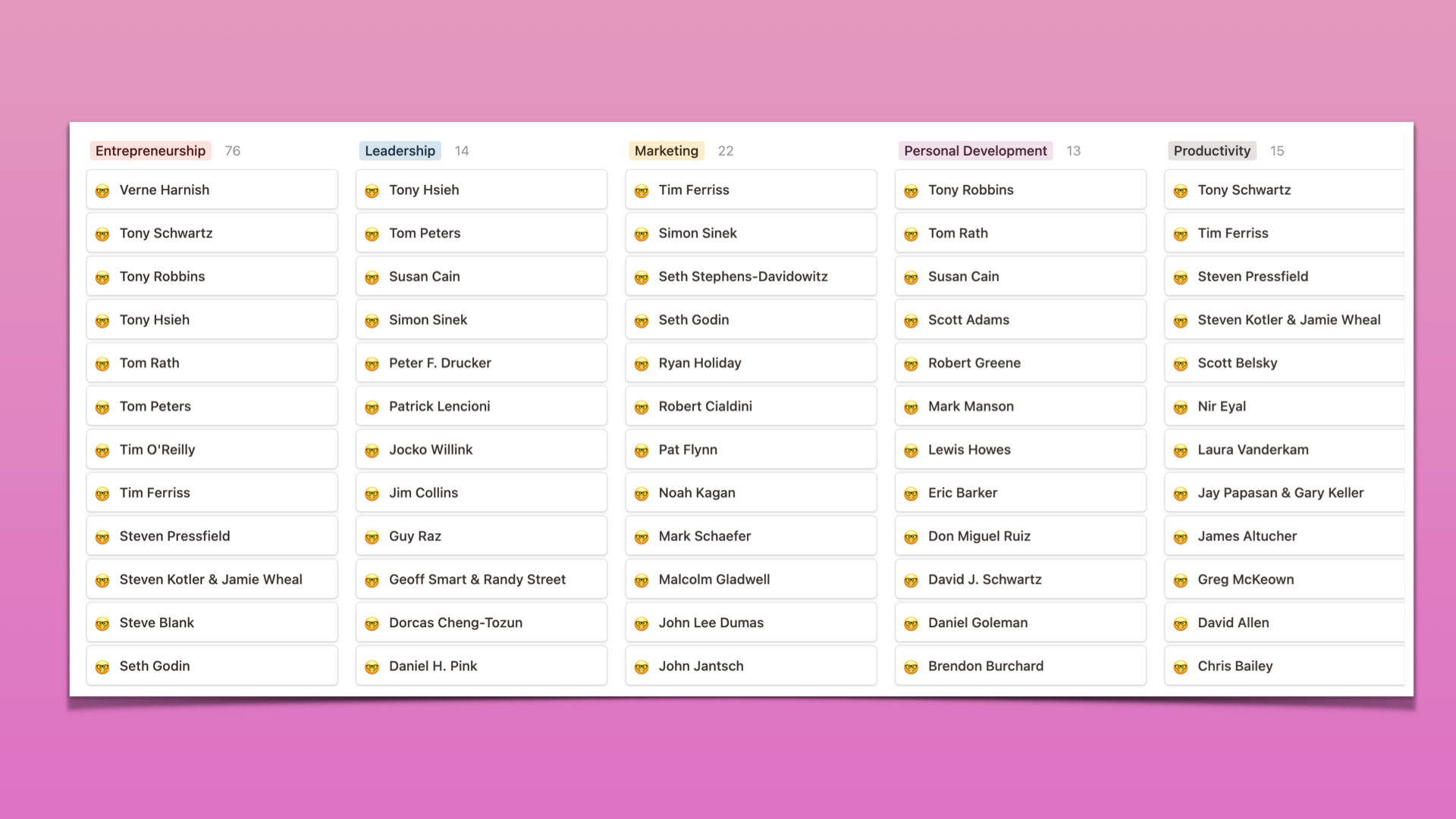Open Simon Sinek card in Marketing column
The image size is (1456, 819).
click(751, 233)
